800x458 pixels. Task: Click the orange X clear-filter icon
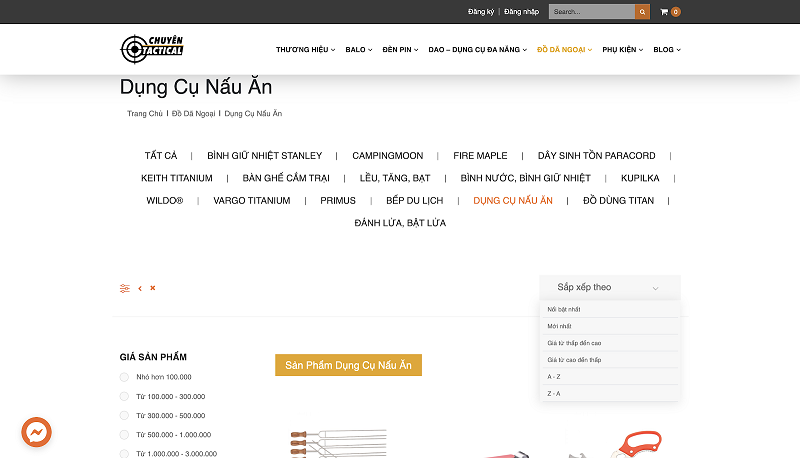153,288
